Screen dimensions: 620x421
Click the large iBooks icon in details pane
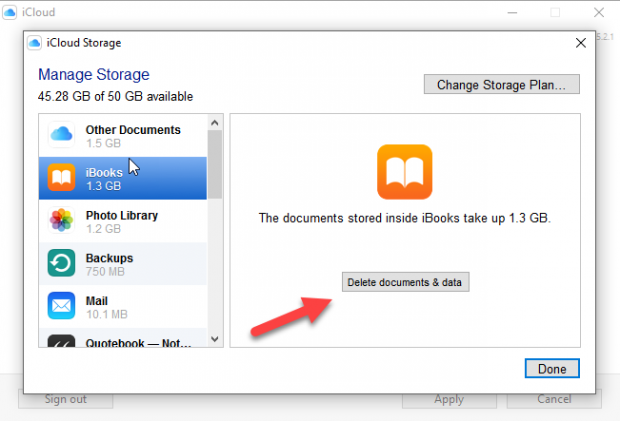[405, 172]
